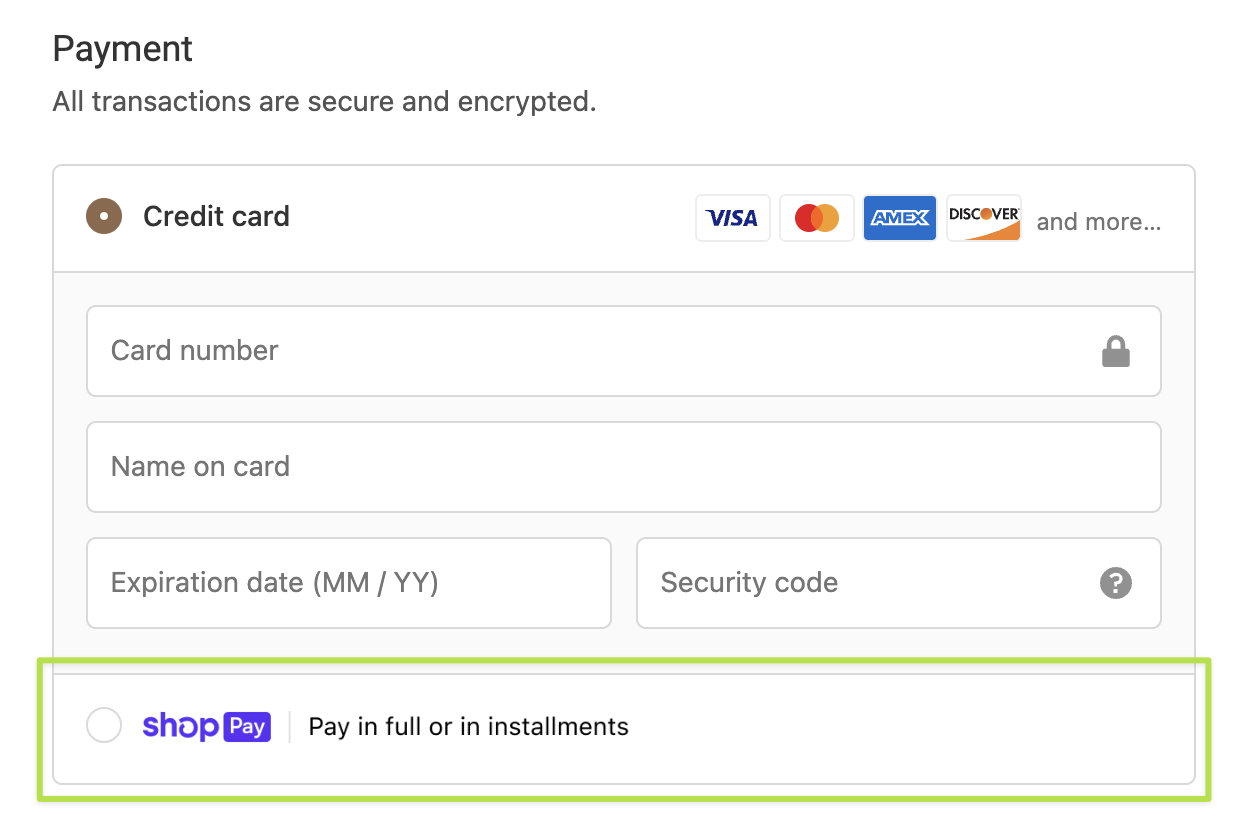The width and height of the screenshot is (1244, 826).
Task: Select the Shop Pay radio button
Action: pyautogui.click(x=104, y=725)
